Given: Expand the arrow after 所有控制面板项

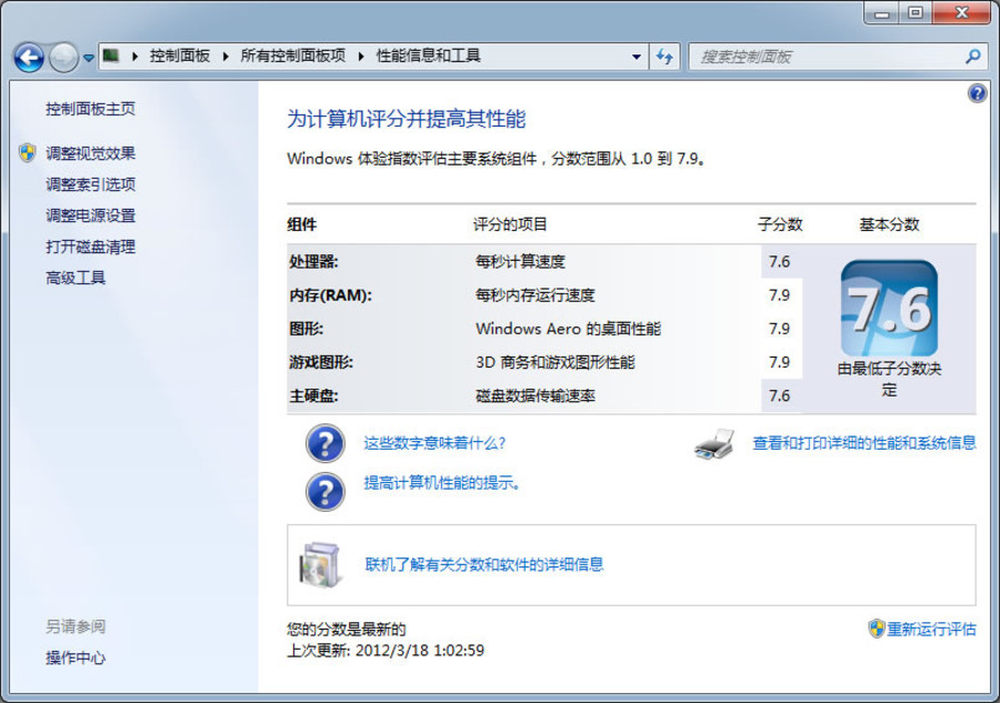Looking at the screenshot, I should pyautogui.click(x=361, y=56).
